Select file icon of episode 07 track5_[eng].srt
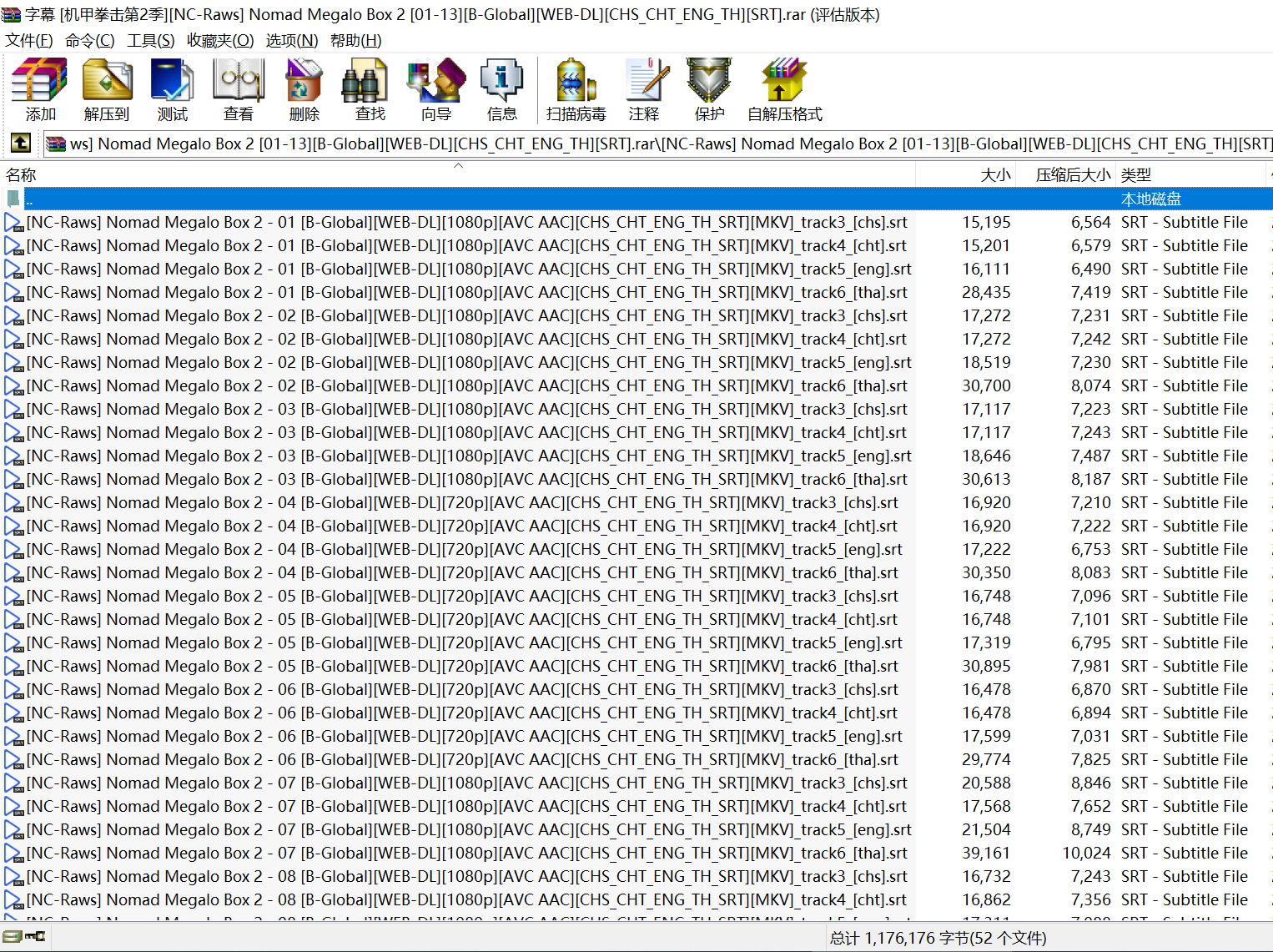 pos(13,829)
